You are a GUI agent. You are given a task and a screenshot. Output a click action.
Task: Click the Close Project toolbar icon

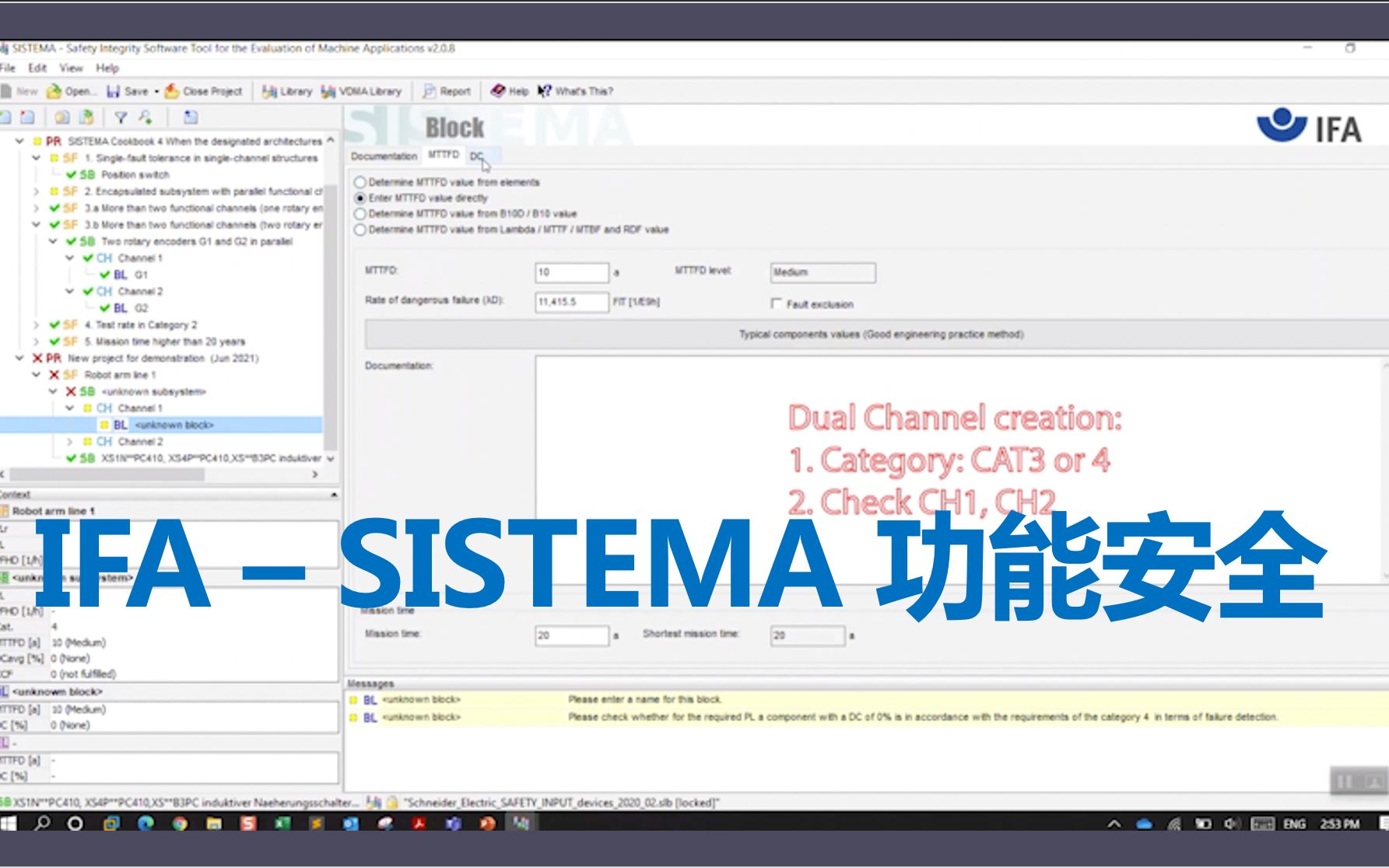pyautogui.click(x=172, y=92)
